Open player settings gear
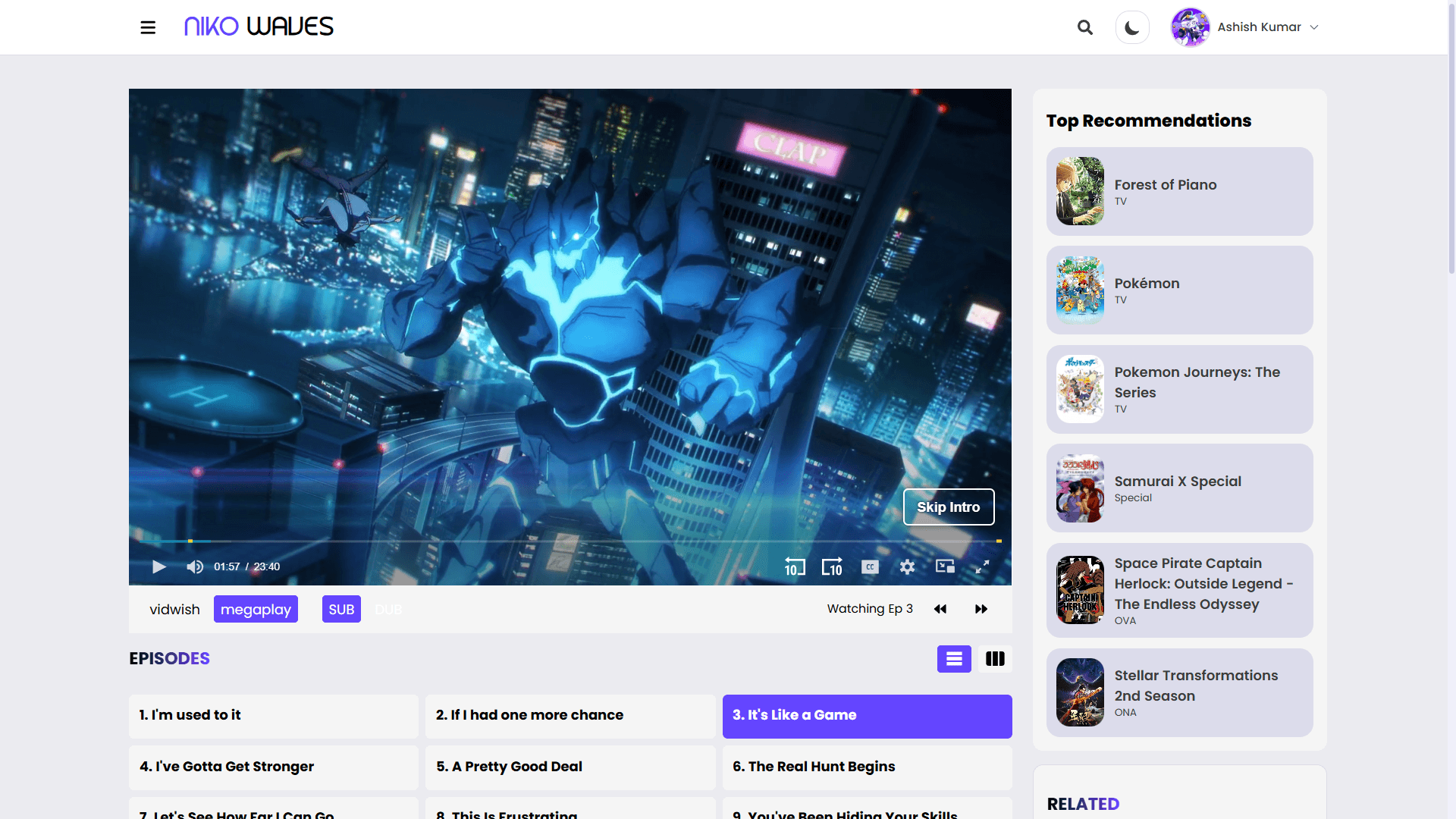Screen dimensions: 1456x819 point(907,566)
